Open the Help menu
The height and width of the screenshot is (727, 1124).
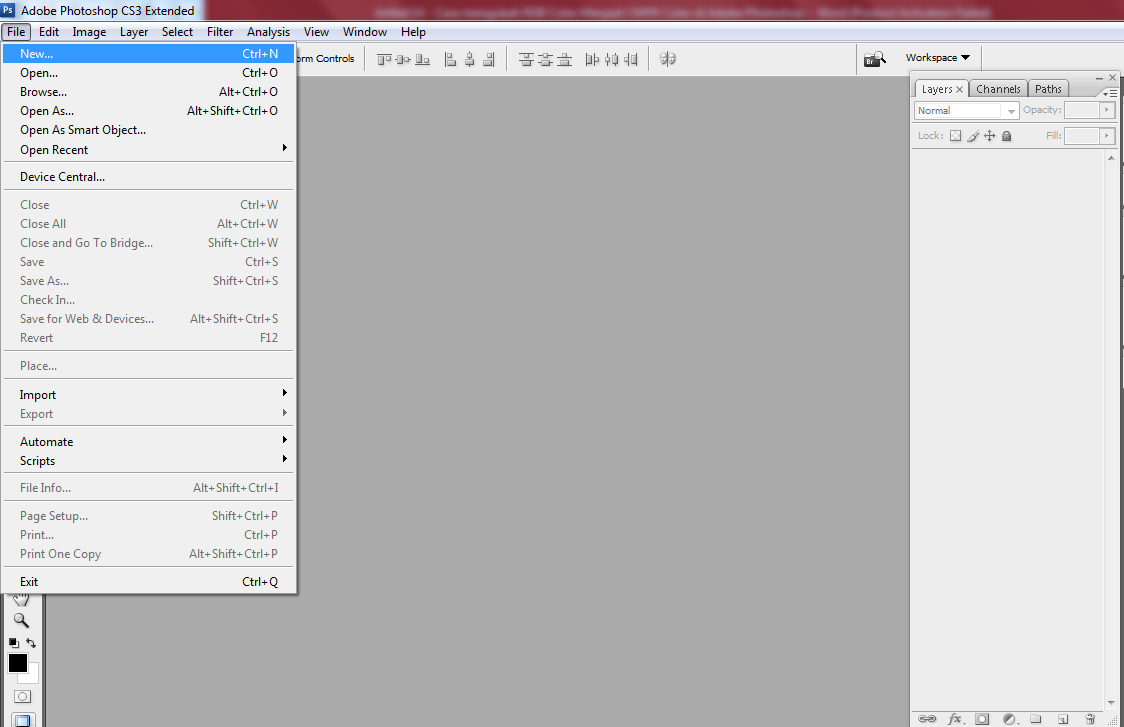pyautogui.click(x=413, y=32)
